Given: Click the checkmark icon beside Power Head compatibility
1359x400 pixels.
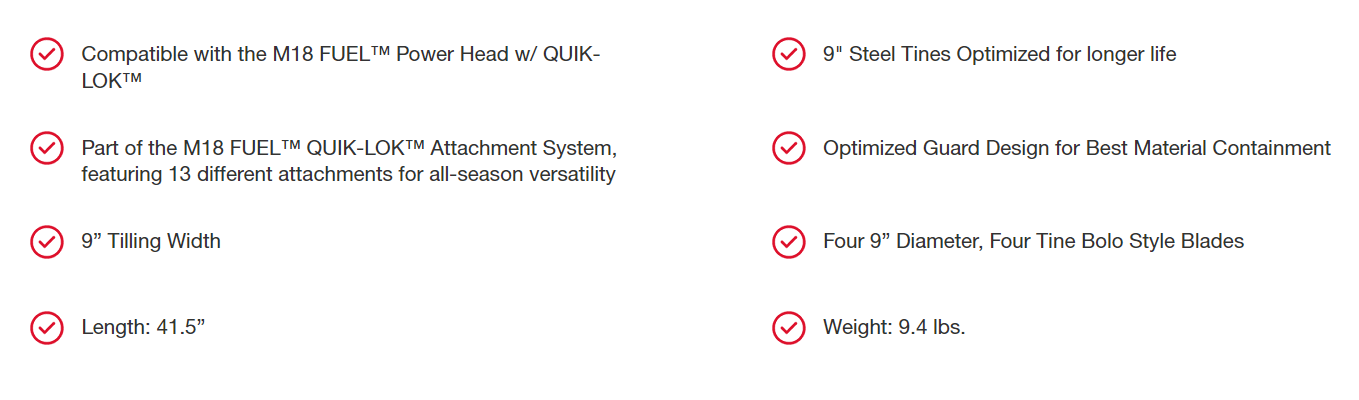Looking at the screenshot, I should (x=47, y=55).
